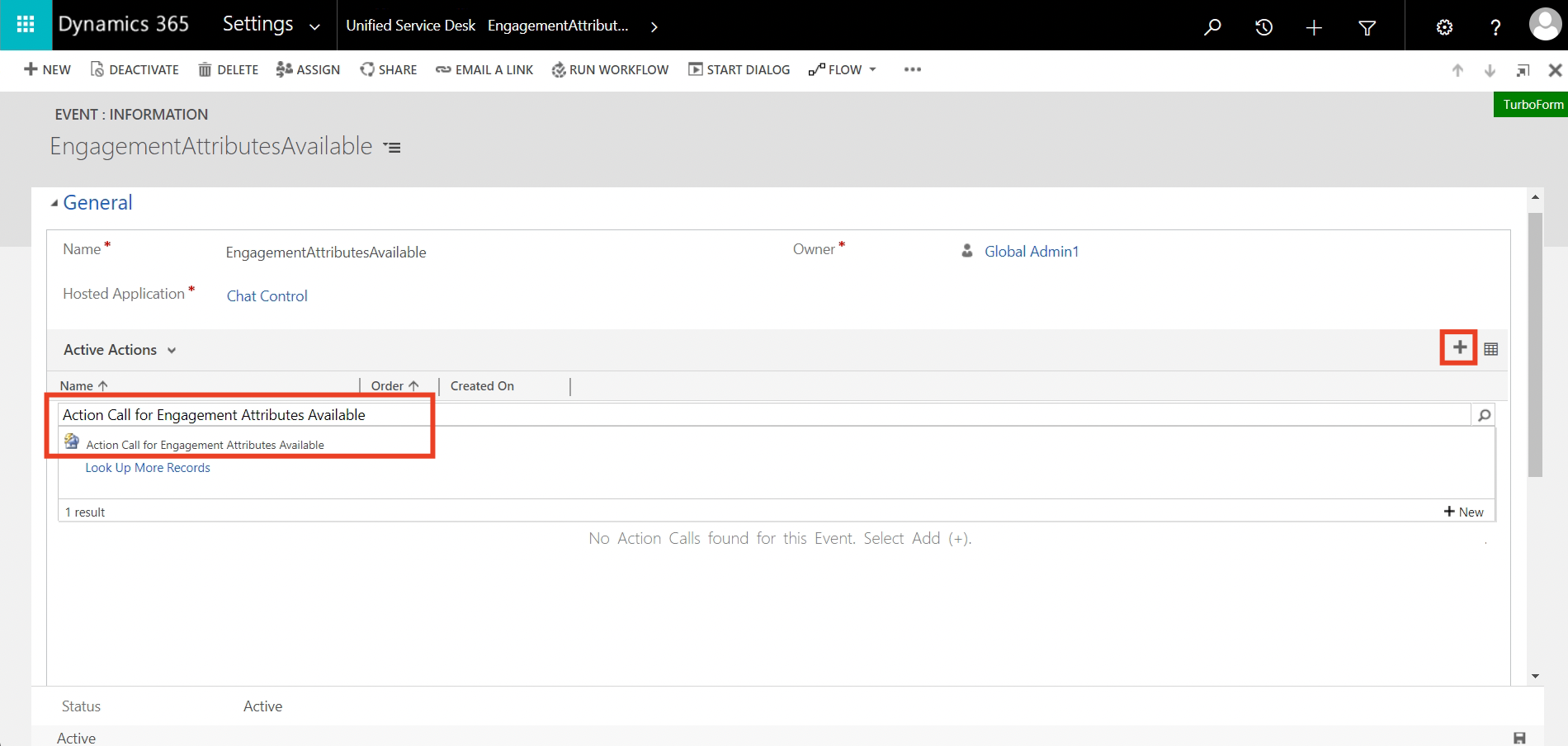The width and height of the screenshot is (1568, 746).
Task: Sort by Order column header
Action: 395,385
